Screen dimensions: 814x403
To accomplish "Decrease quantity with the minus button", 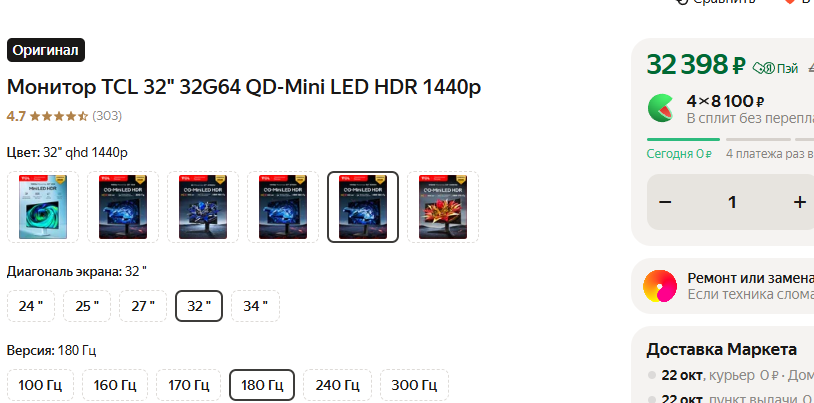I will [665, 202].
